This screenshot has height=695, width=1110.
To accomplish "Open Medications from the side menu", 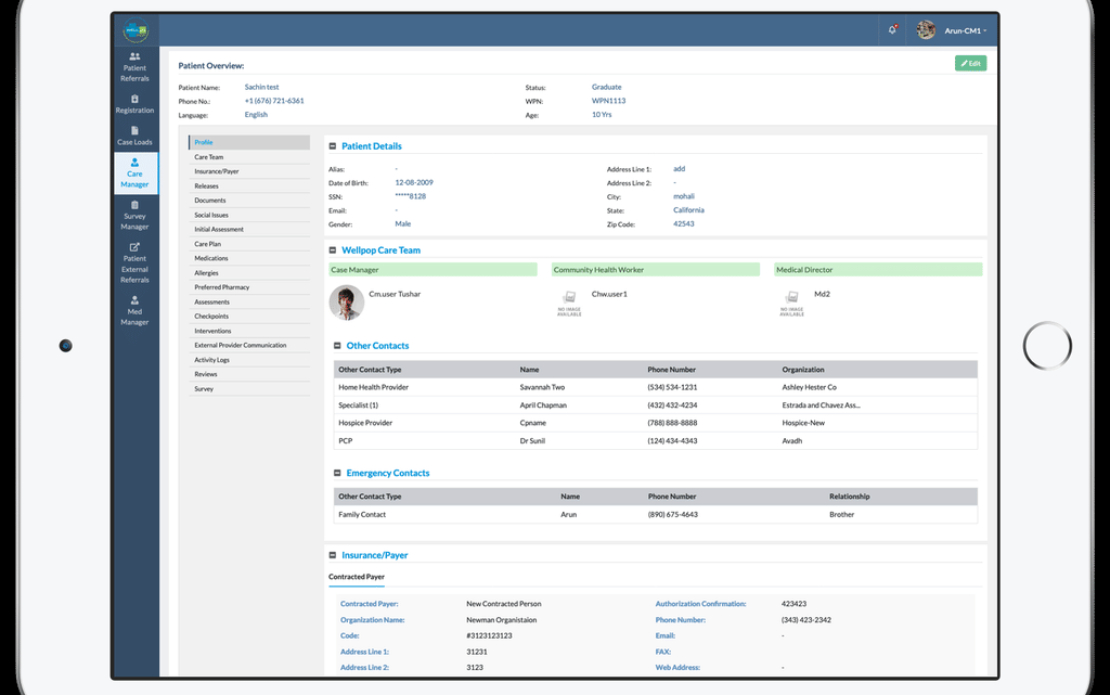I will pyautogui.click(x=212, y=258).
